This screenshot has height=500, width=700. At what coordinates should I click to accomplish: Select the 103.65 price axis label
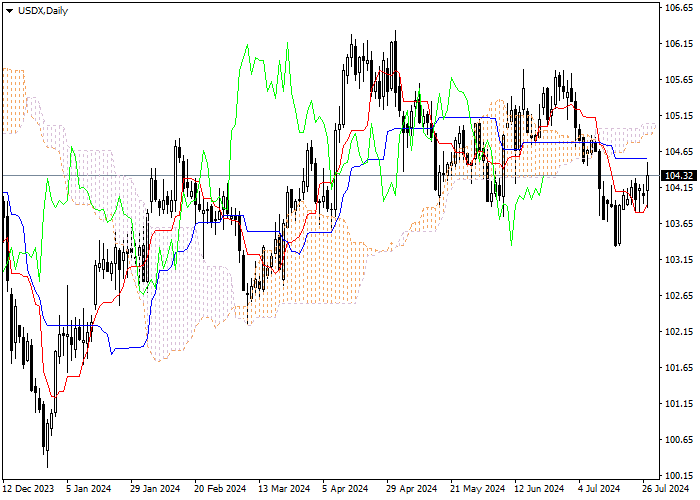coord(679,224)
